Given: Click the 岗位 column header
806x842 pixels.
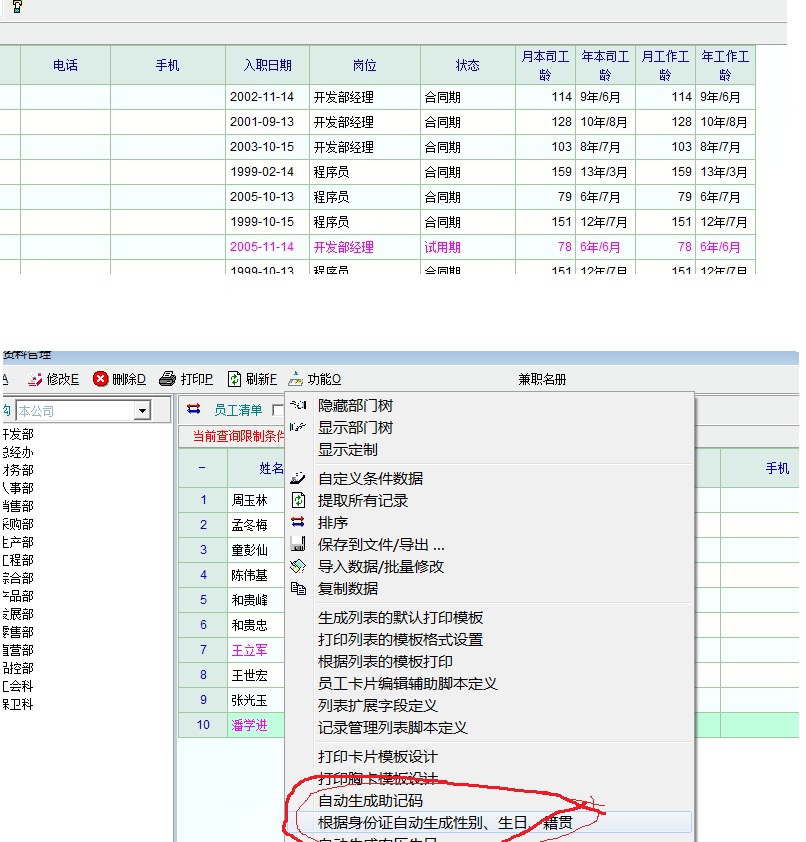Looking at the screenshot, I should [x=365, y=65].
